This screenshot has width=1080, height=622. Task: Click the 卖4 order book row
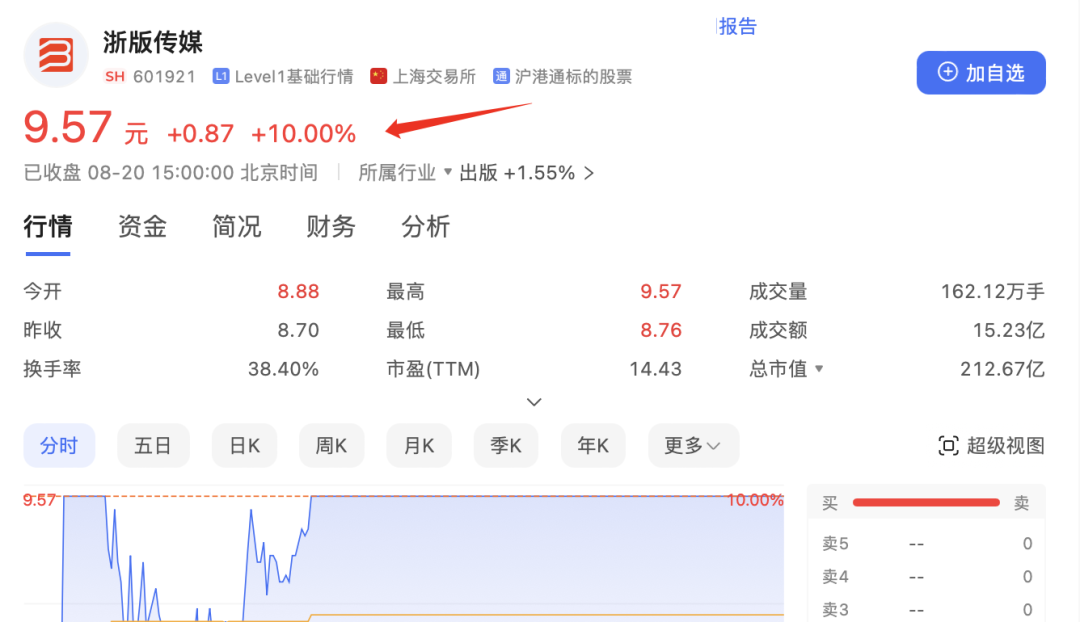926,577
